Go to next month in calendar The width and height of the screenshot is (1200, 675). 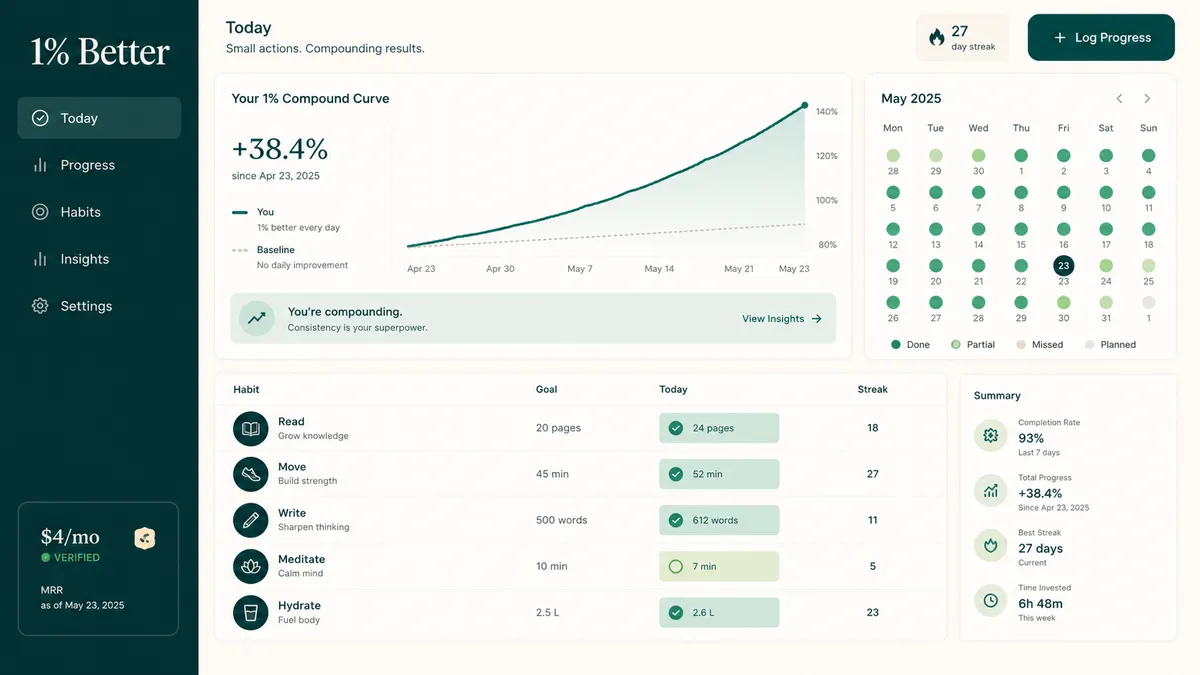[x=1147, y=98]
